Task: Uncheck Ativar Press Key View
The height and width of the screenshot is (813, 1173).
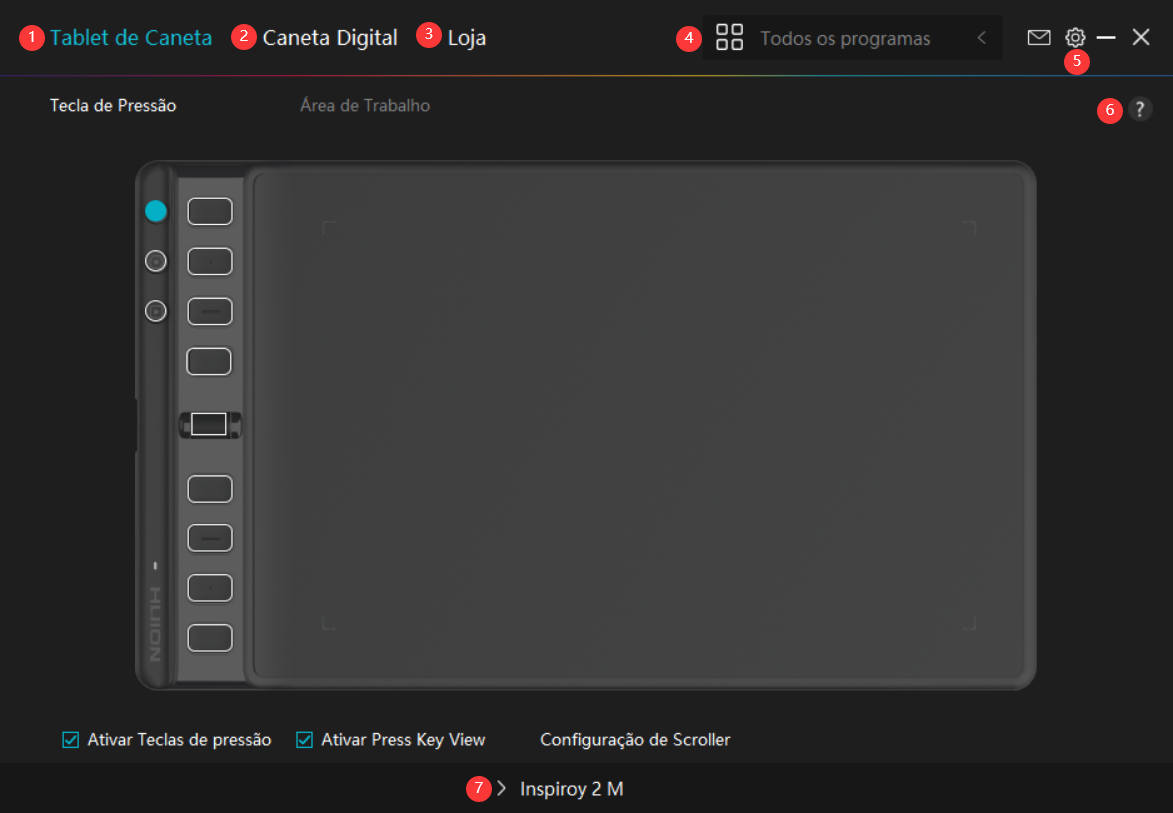Action: (305, 740)
